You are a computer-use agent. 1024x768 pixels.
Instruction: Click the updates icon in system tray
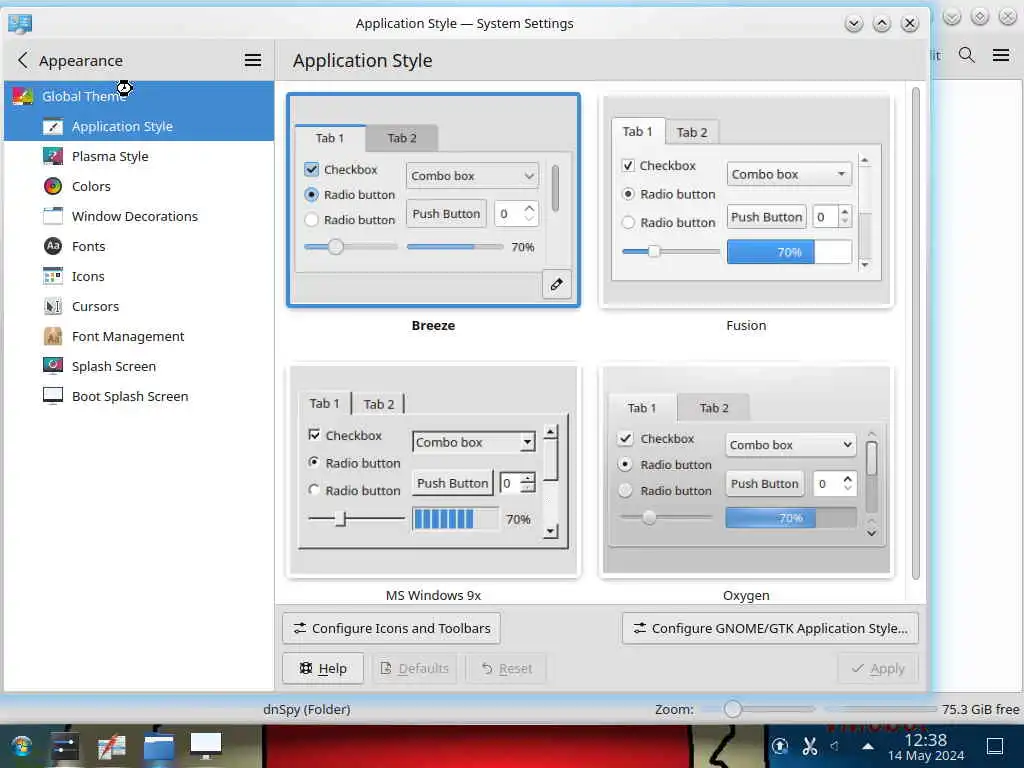780,746
